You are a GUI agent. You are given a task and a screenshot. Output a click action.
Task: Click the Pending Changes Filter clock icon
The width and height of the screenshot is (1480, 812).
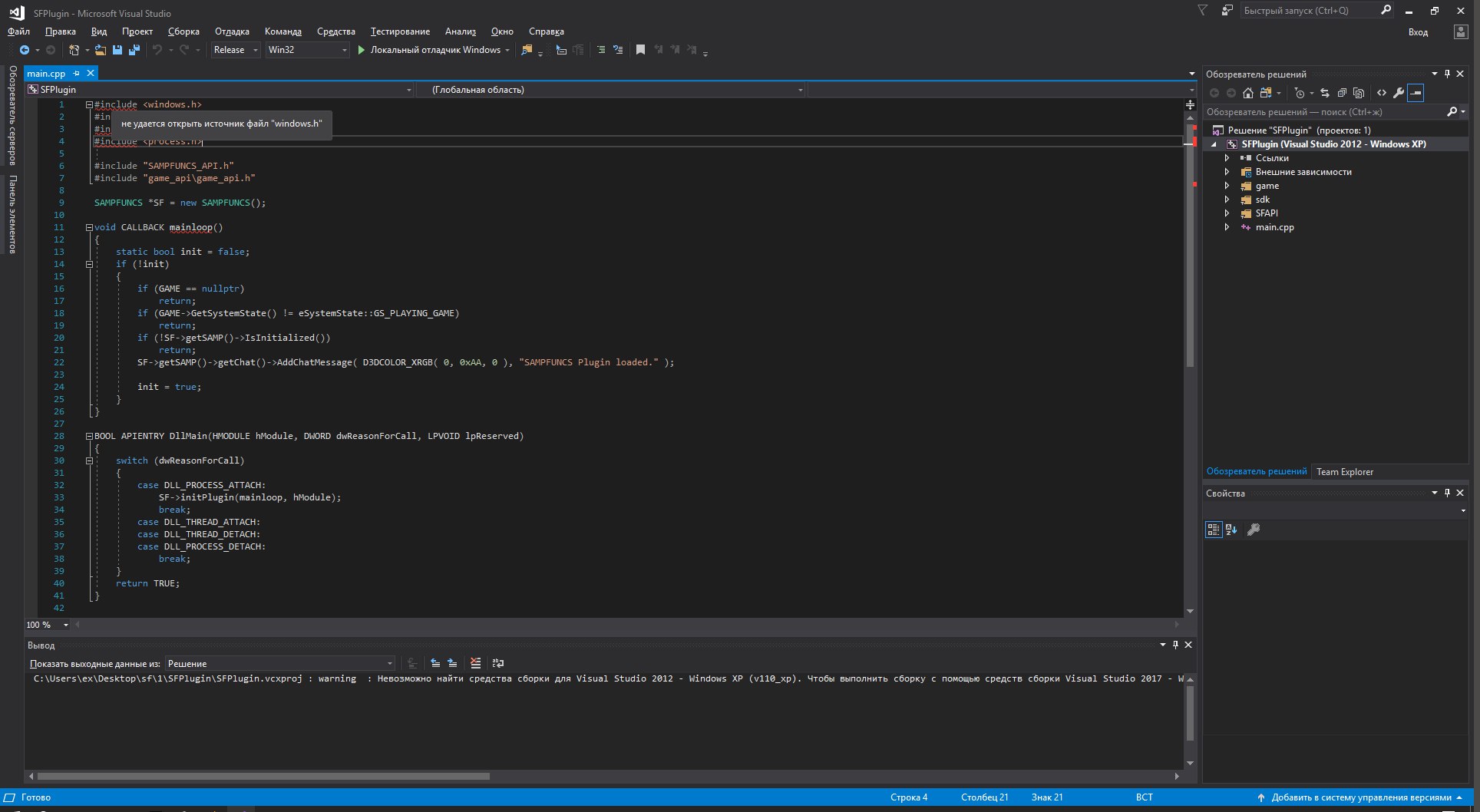pyautogui.click(x=1299, y=93)
